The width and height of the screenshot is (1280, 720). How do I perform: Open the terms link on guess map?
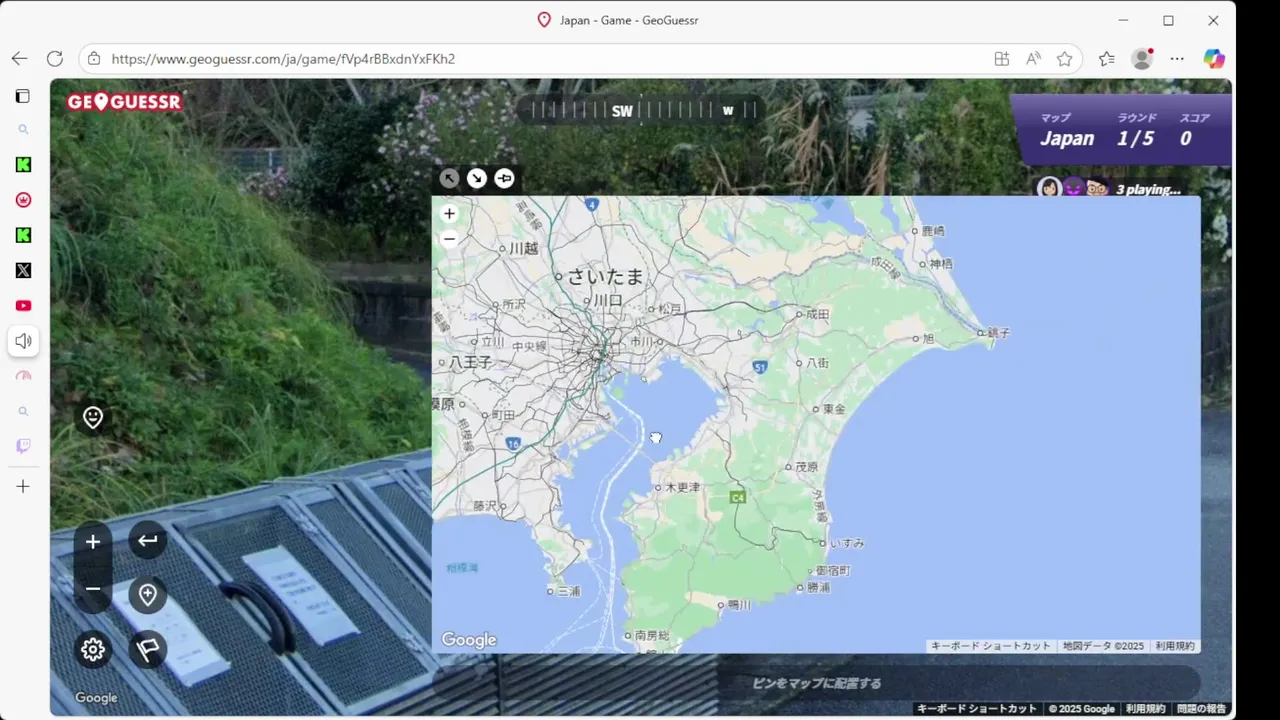pos(1175,646)
